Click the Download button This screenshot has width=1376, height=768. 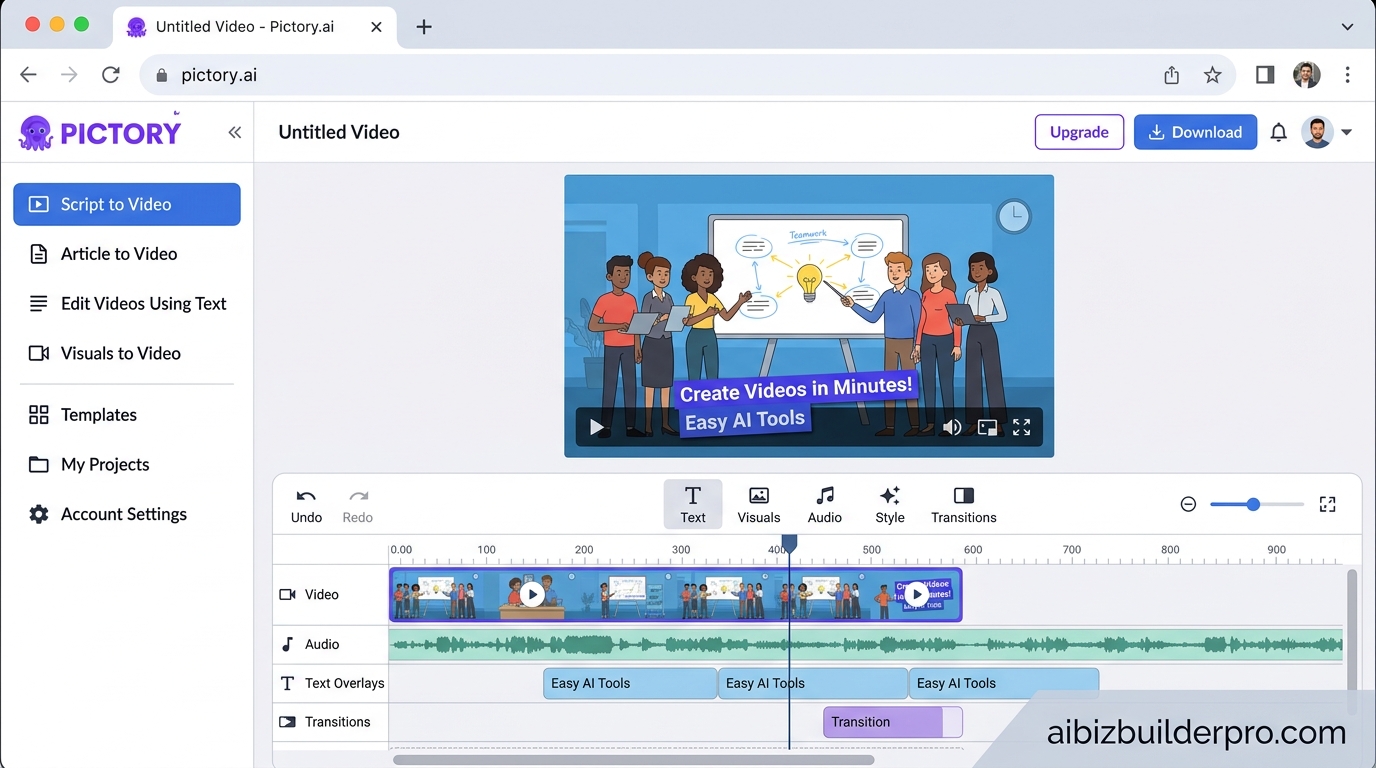[x=1195, y=132]
